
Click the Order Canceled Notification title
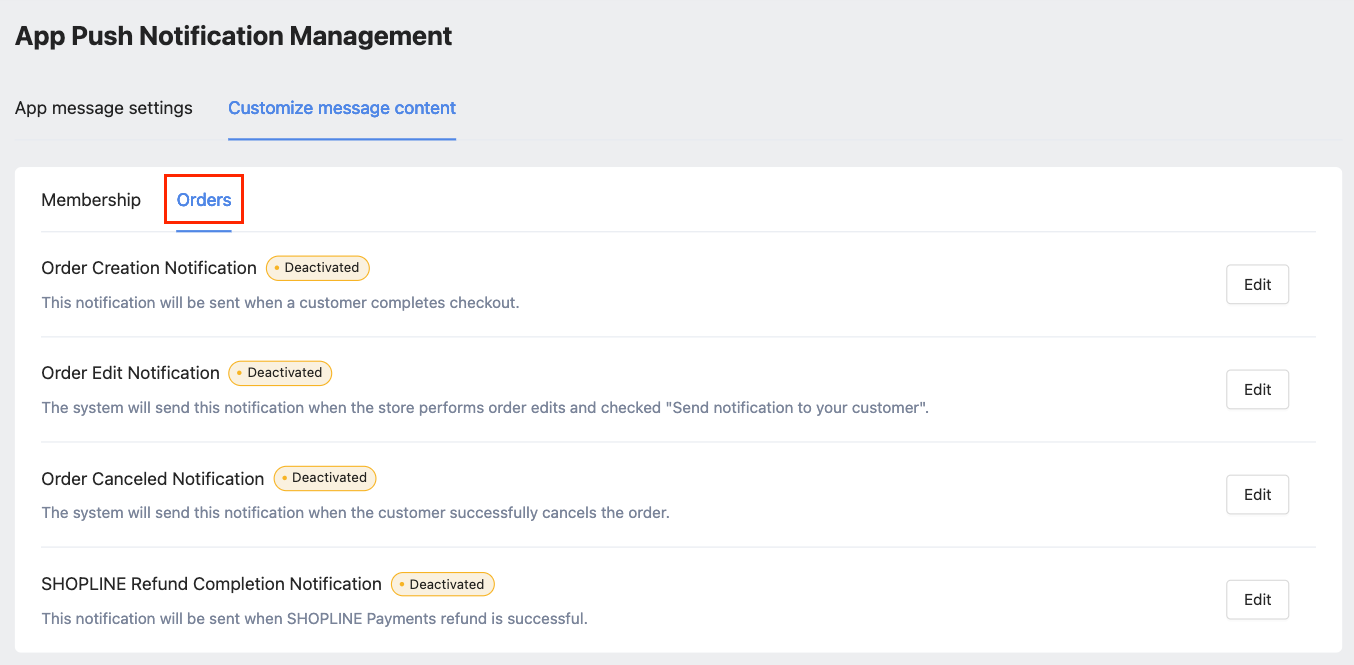(x=153, y=479)
